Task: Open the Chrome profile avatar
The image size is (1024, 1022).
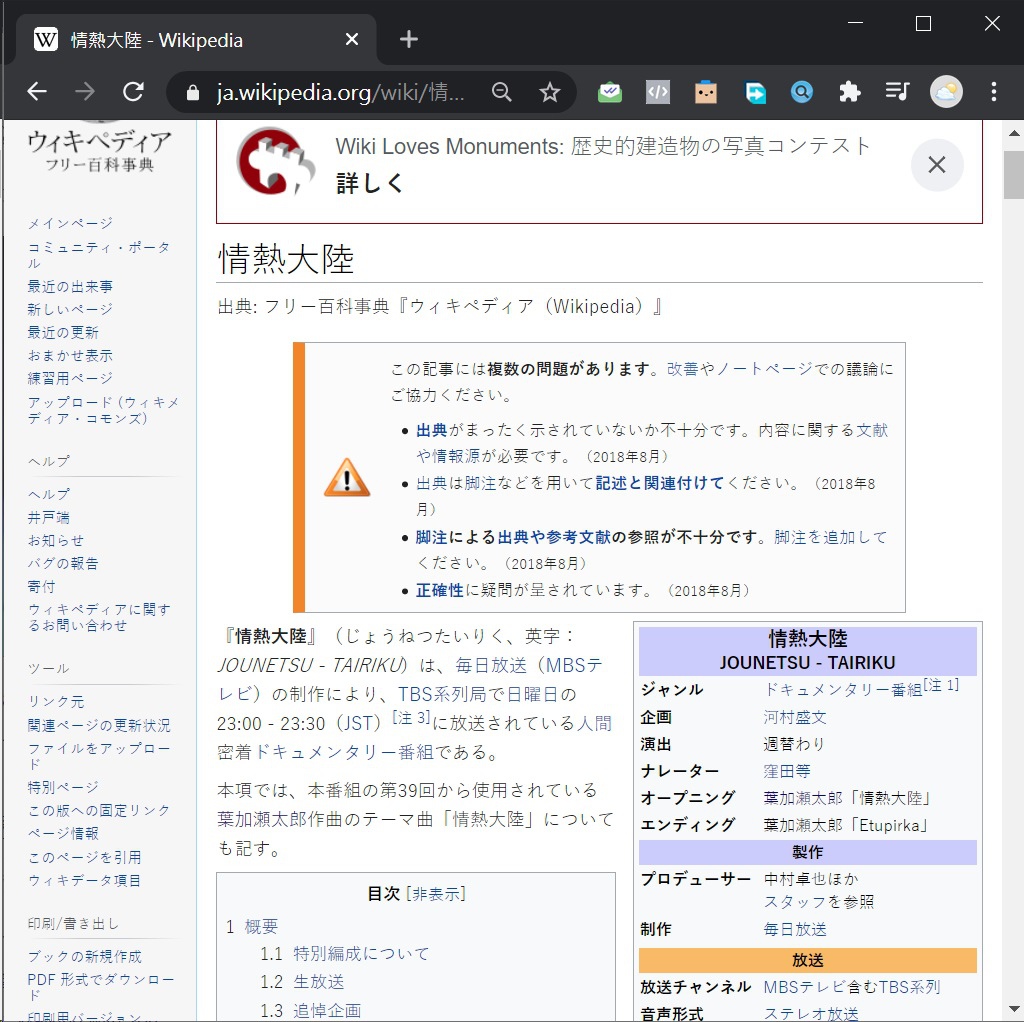Action: (x=946, y=92)
